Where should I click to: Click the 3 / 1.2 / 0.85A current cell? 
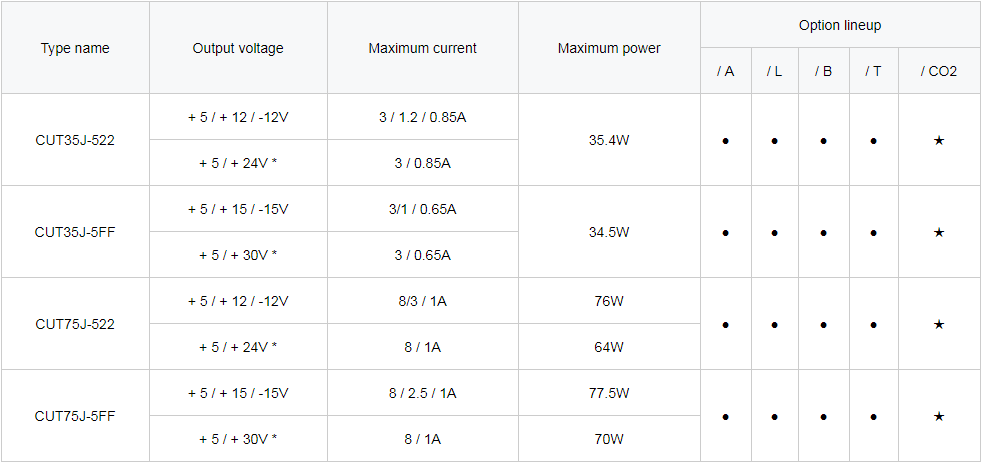[x=422, y=117]
